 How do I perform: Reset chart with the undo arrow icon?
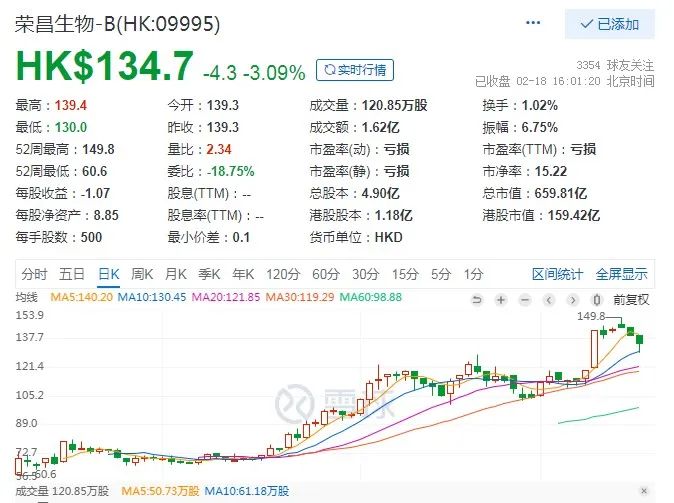[x=477, y=300]
